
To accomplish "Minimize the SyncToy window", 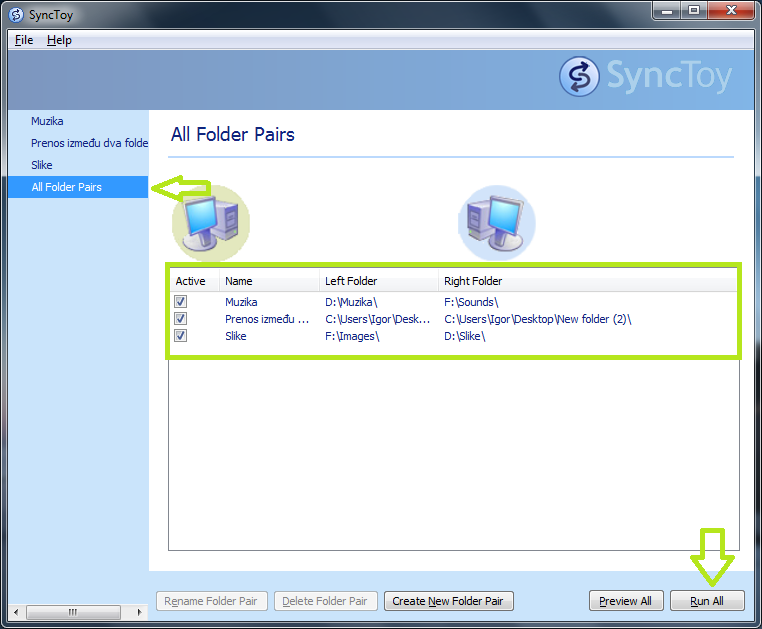I will (667, 11).
